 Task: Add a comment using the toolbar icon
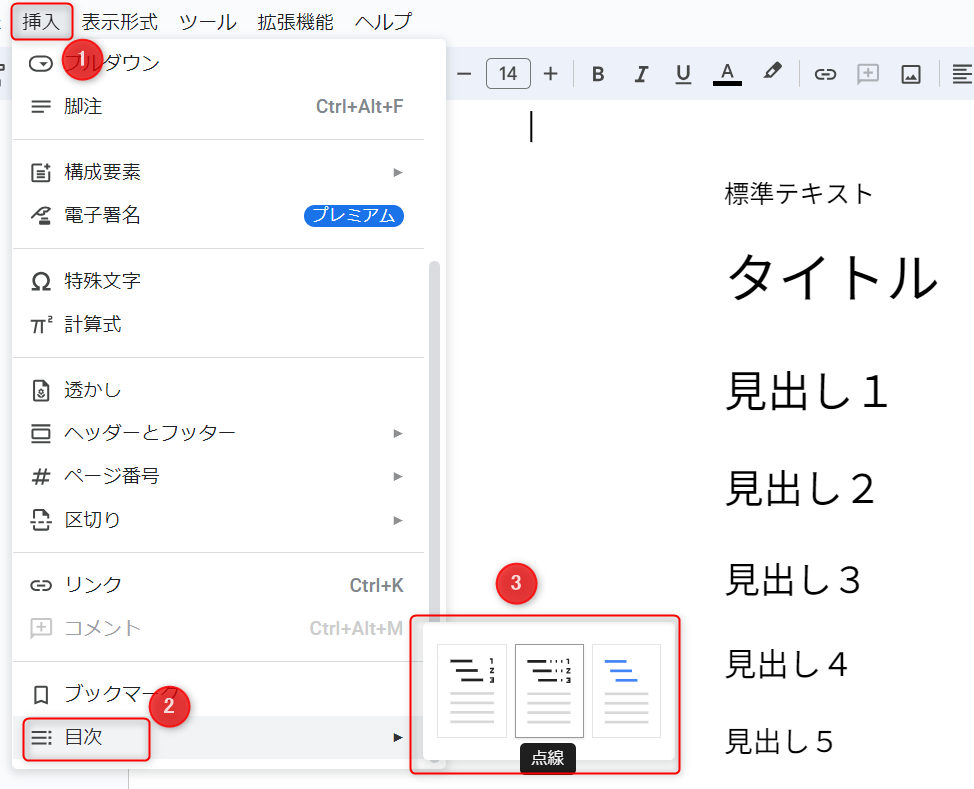pos(867,73)
